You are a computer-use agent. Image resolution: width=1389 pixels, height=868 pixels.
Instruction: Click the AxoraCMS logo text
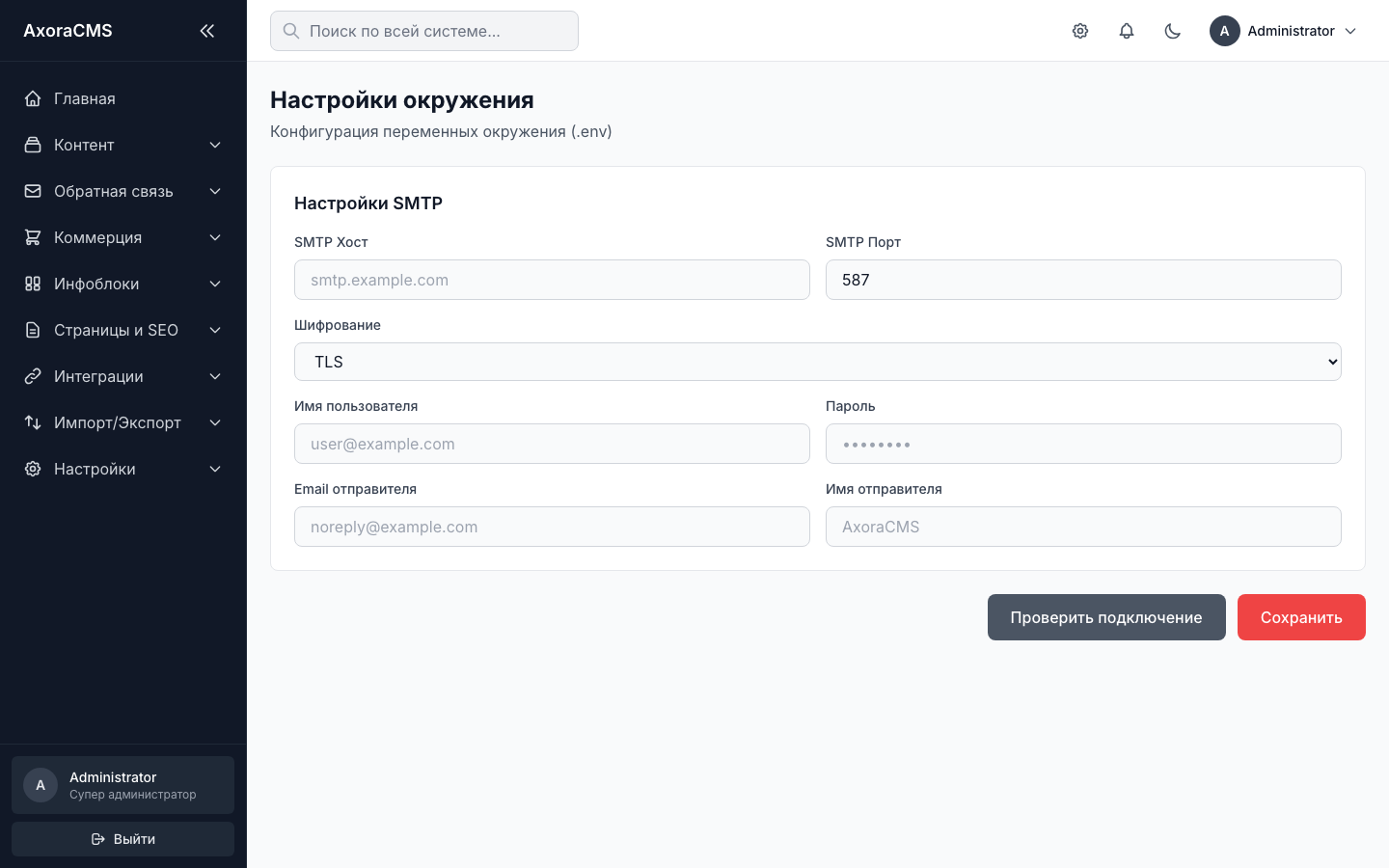pyautogui.click(x=68, y=31)
